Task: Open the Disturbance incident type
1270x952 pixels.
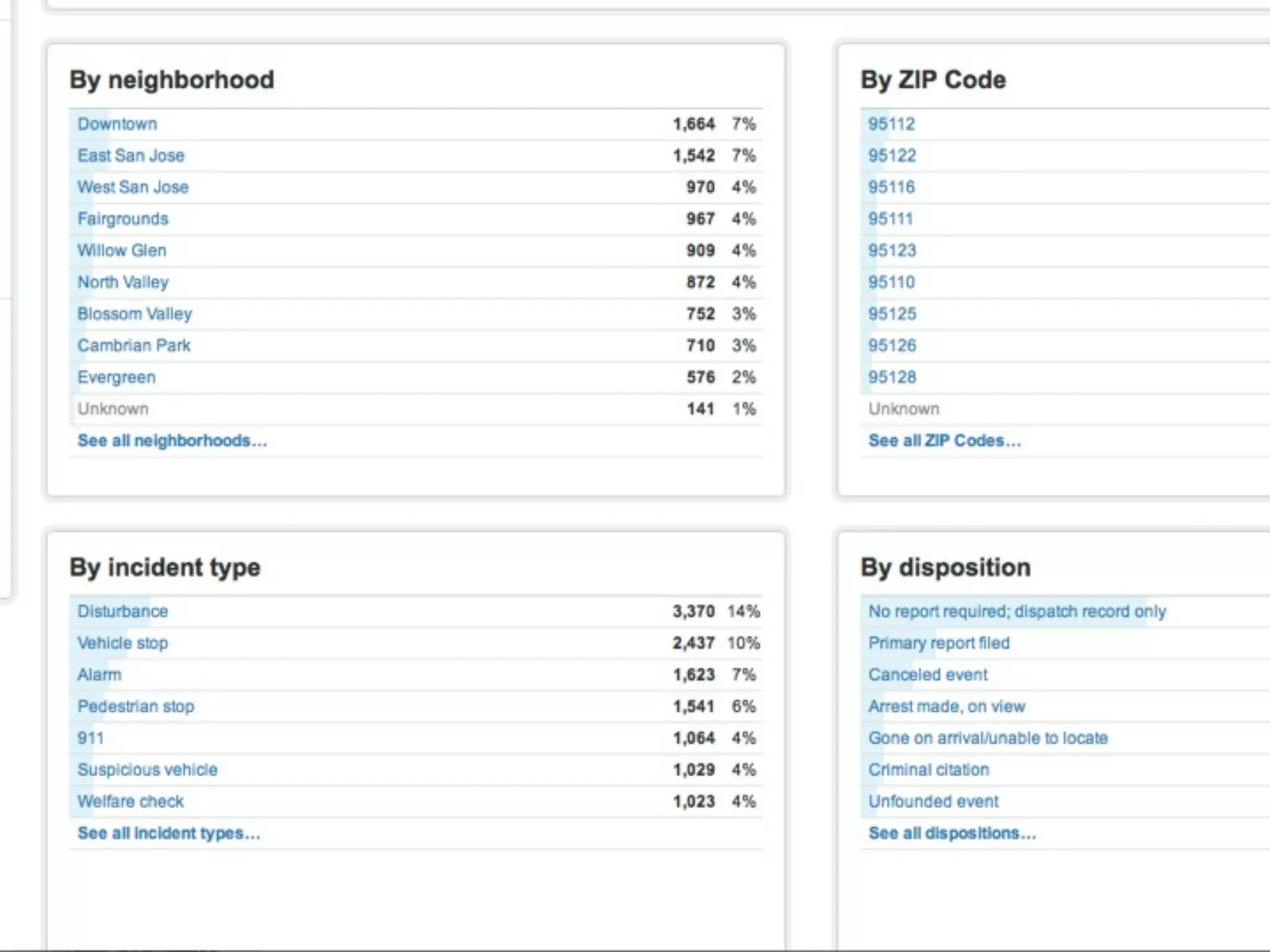Action: click(x=123, y=611)
